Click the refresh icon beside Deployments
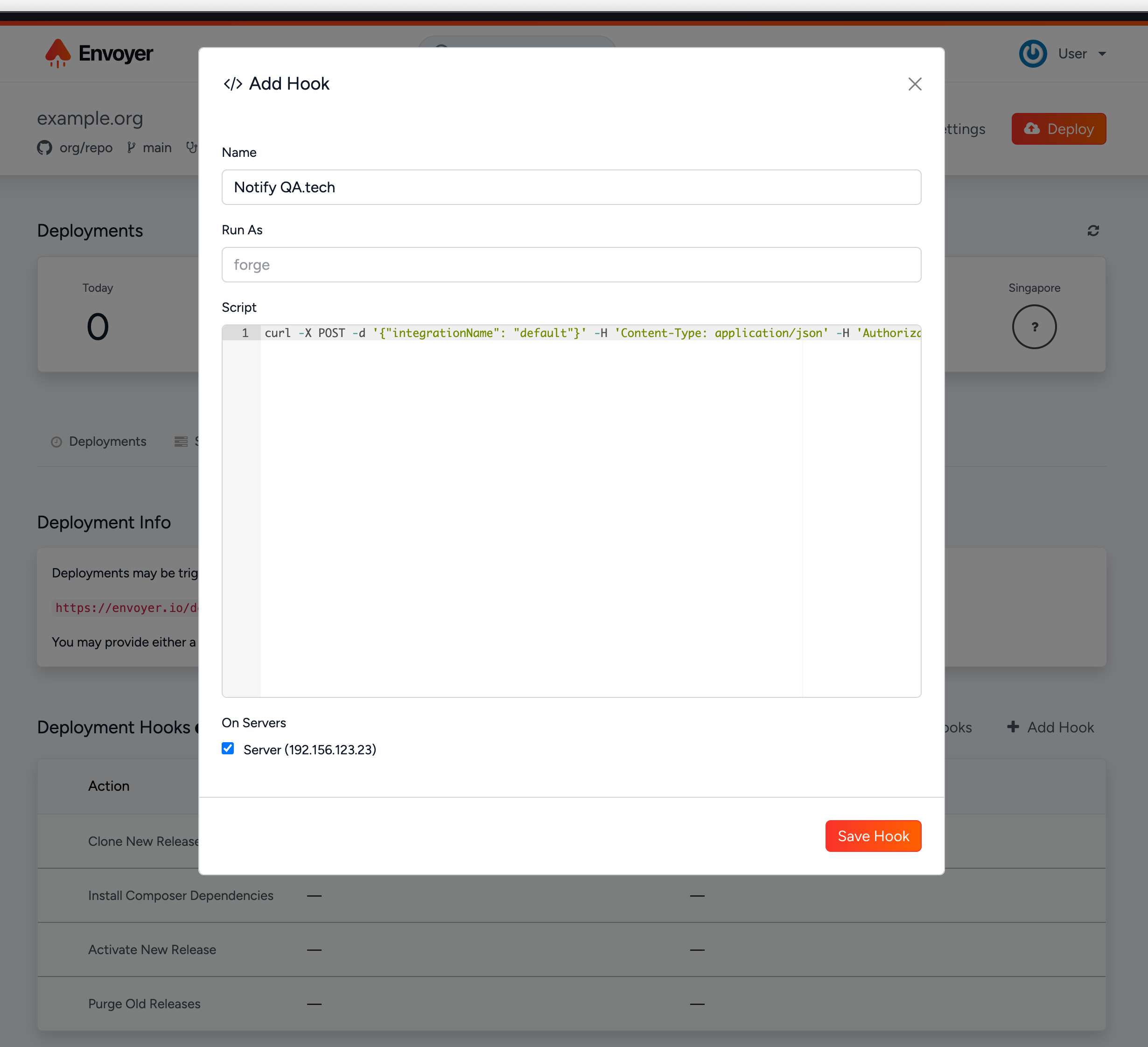The image size is (1148, 1047). (1093, 230)
